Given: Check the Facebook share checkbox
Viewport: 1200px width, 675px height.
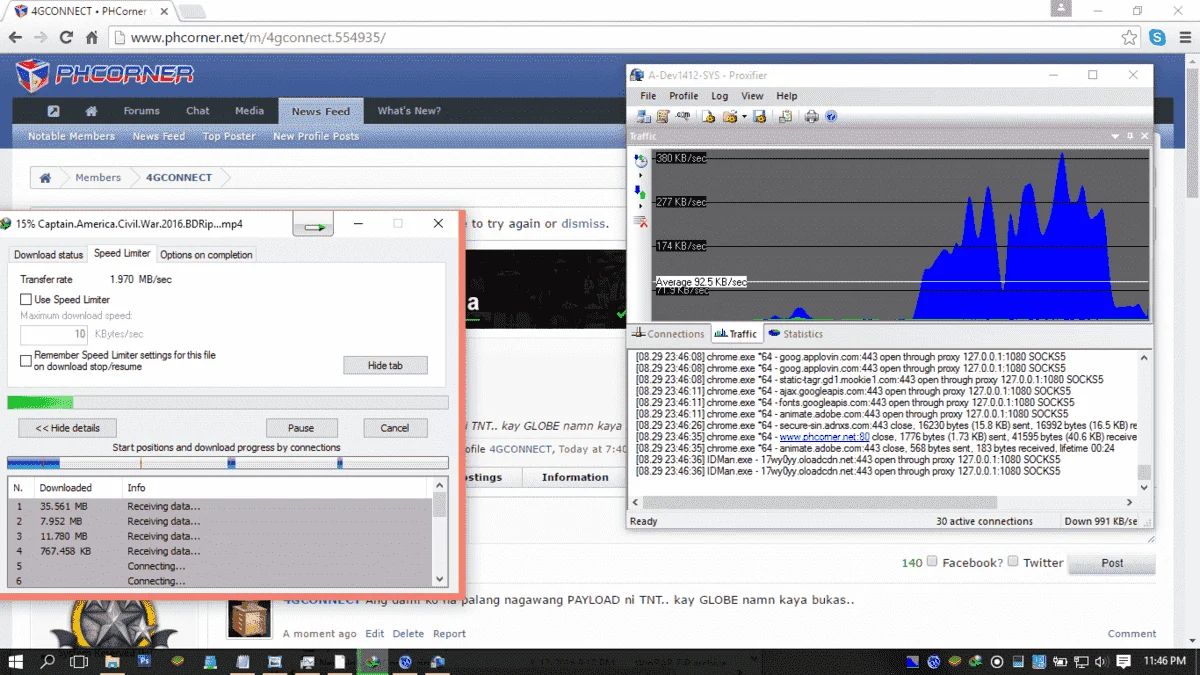Looking at the screenshot, I should (x=932, y=562).
